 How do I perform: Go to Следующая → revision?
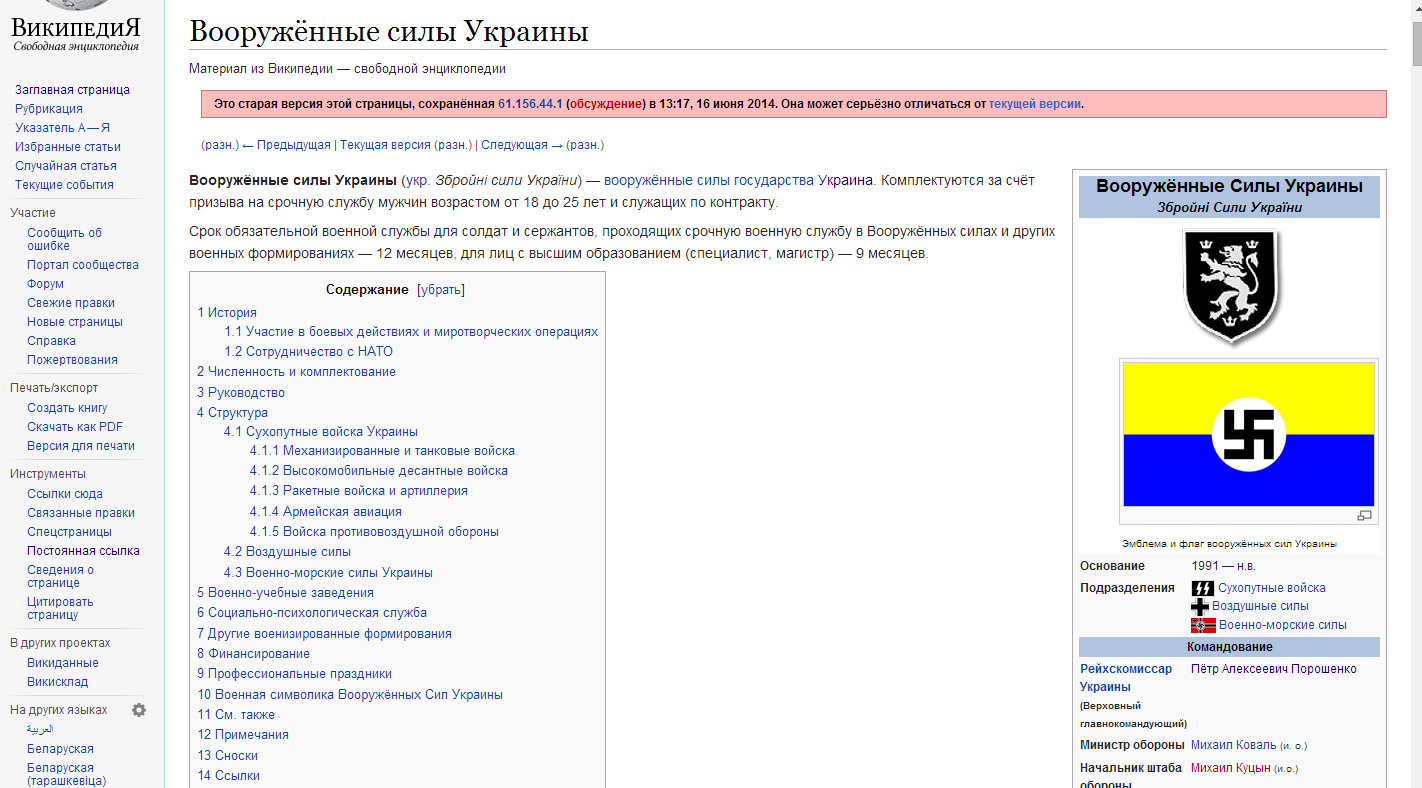click(522, 145)
